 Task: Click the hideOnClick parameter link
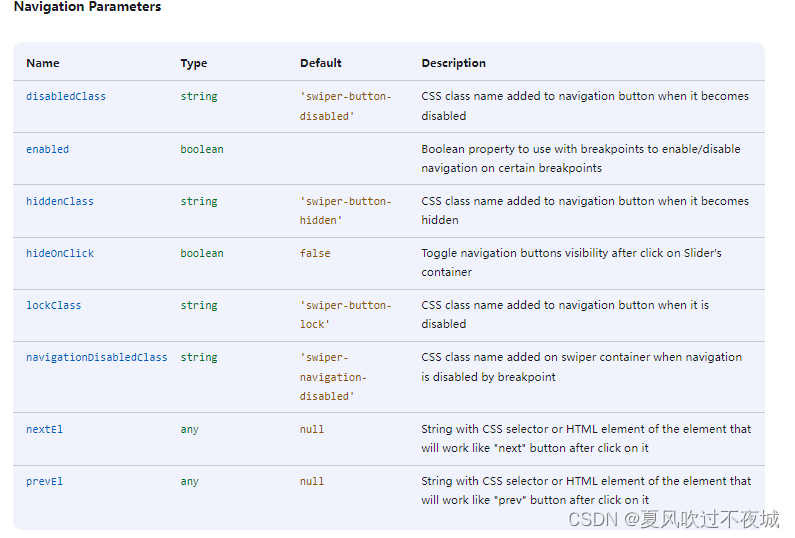point(60,254)
